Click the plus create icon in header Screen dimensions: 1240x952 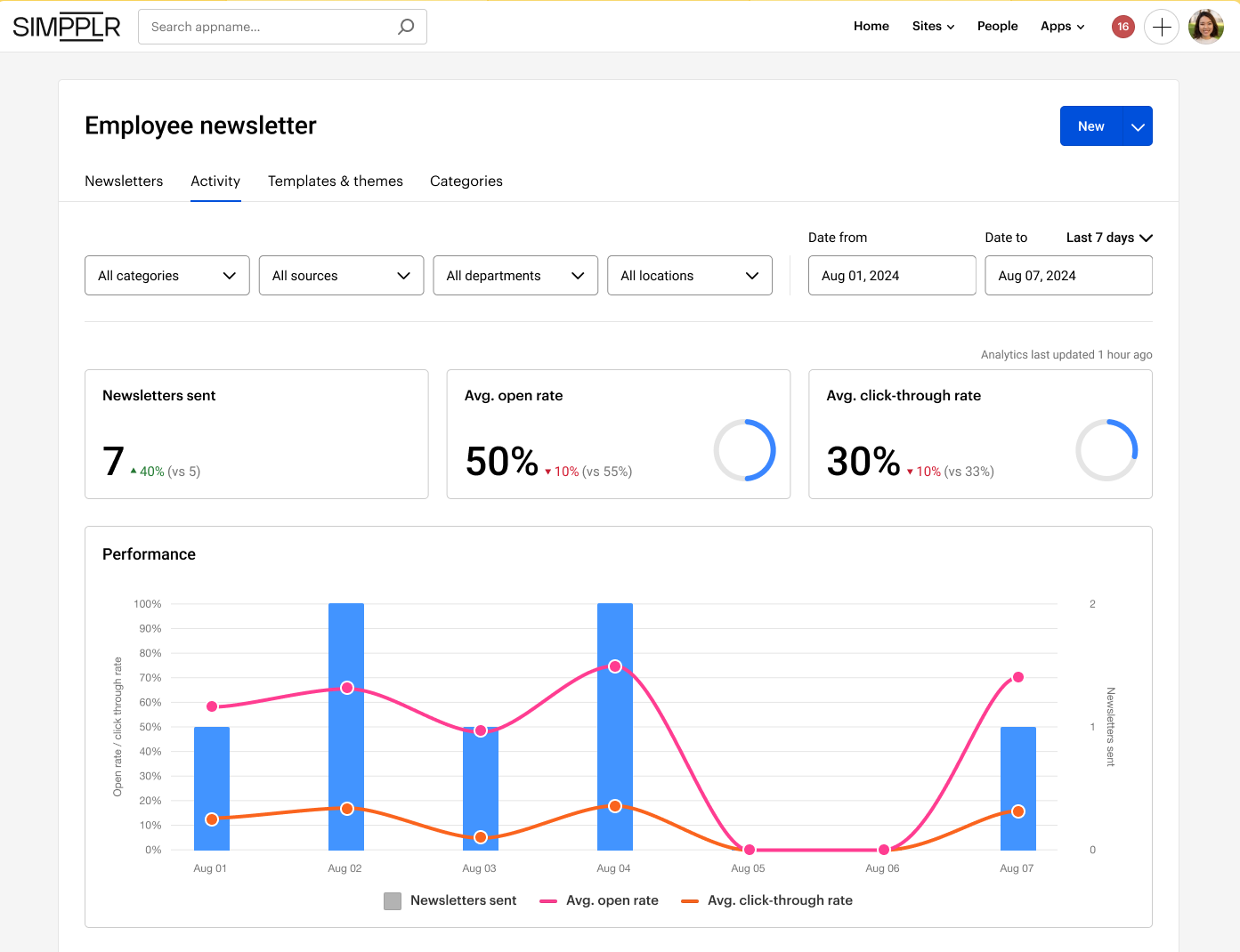(x=1162, y=27)
